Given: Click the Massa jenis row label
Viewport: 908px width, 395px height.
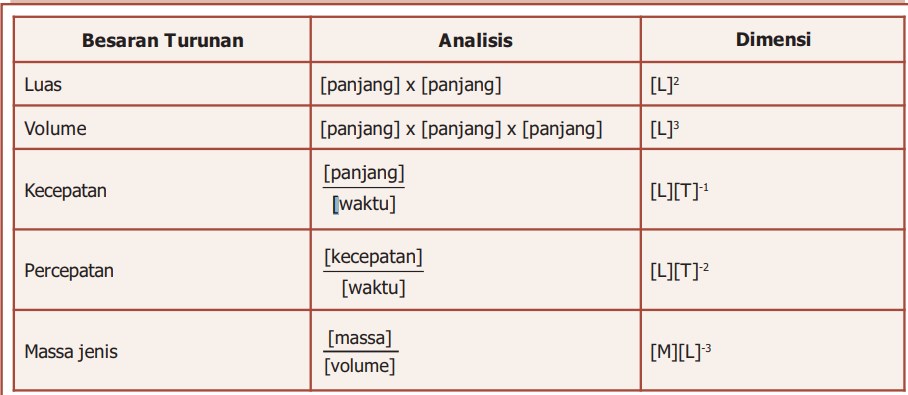Looking at the screenshot, I should tap(71, 352).
